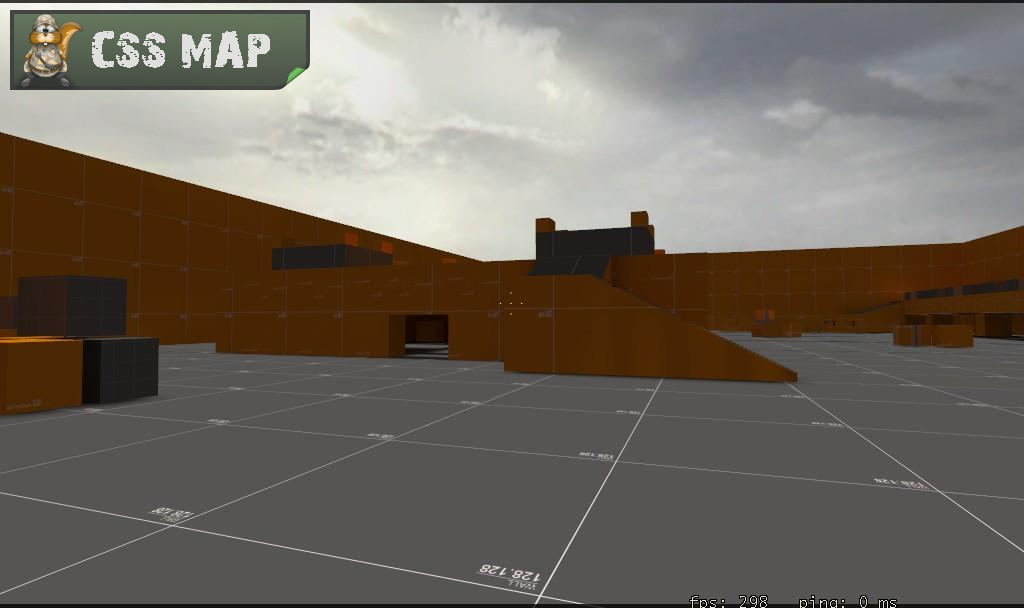Viewport: 1024px width, 608px height.
Task: Click the upper black crate on the left
Action: [72, 305]
